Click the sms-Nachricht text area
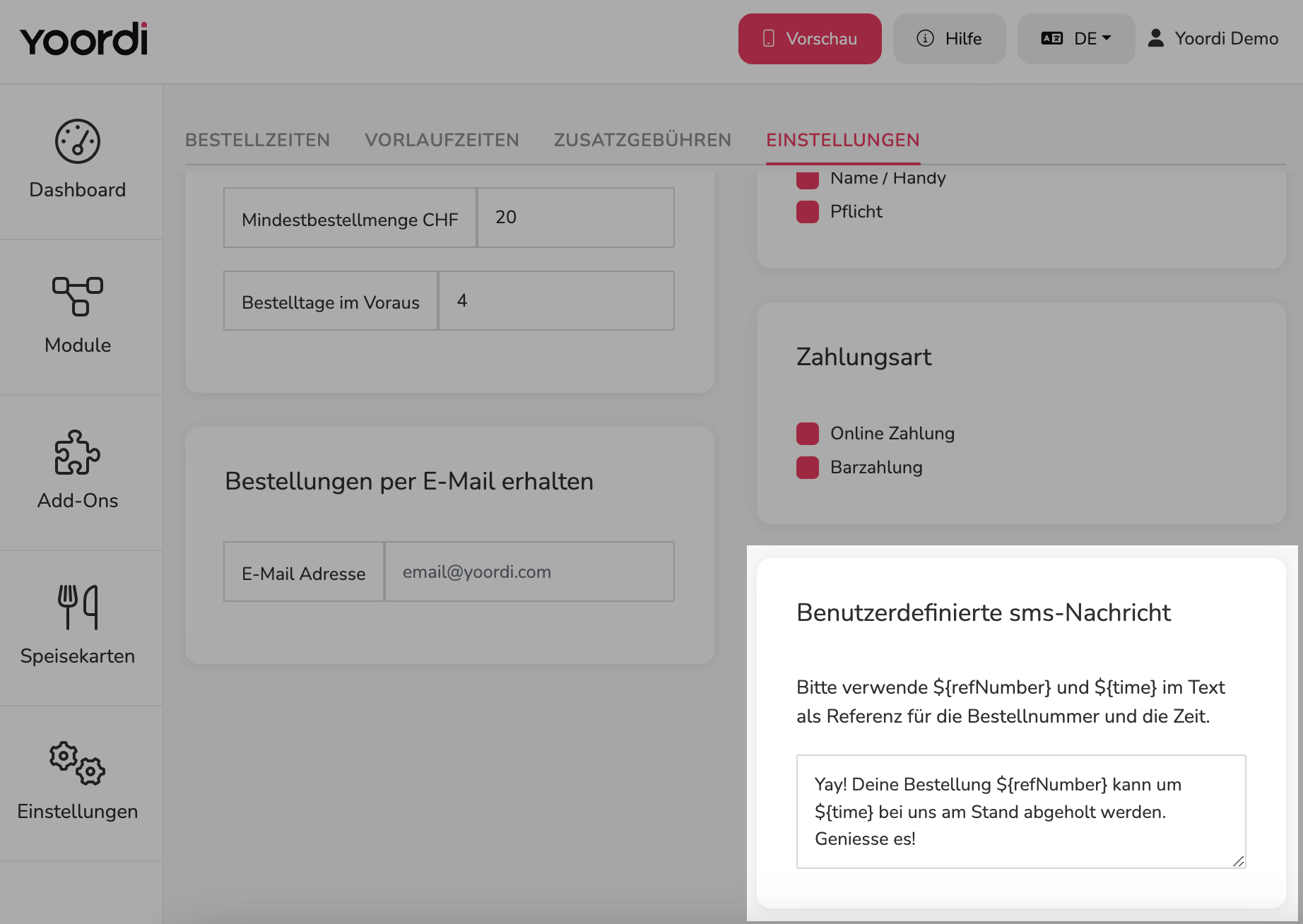 tap(1021, 812)
